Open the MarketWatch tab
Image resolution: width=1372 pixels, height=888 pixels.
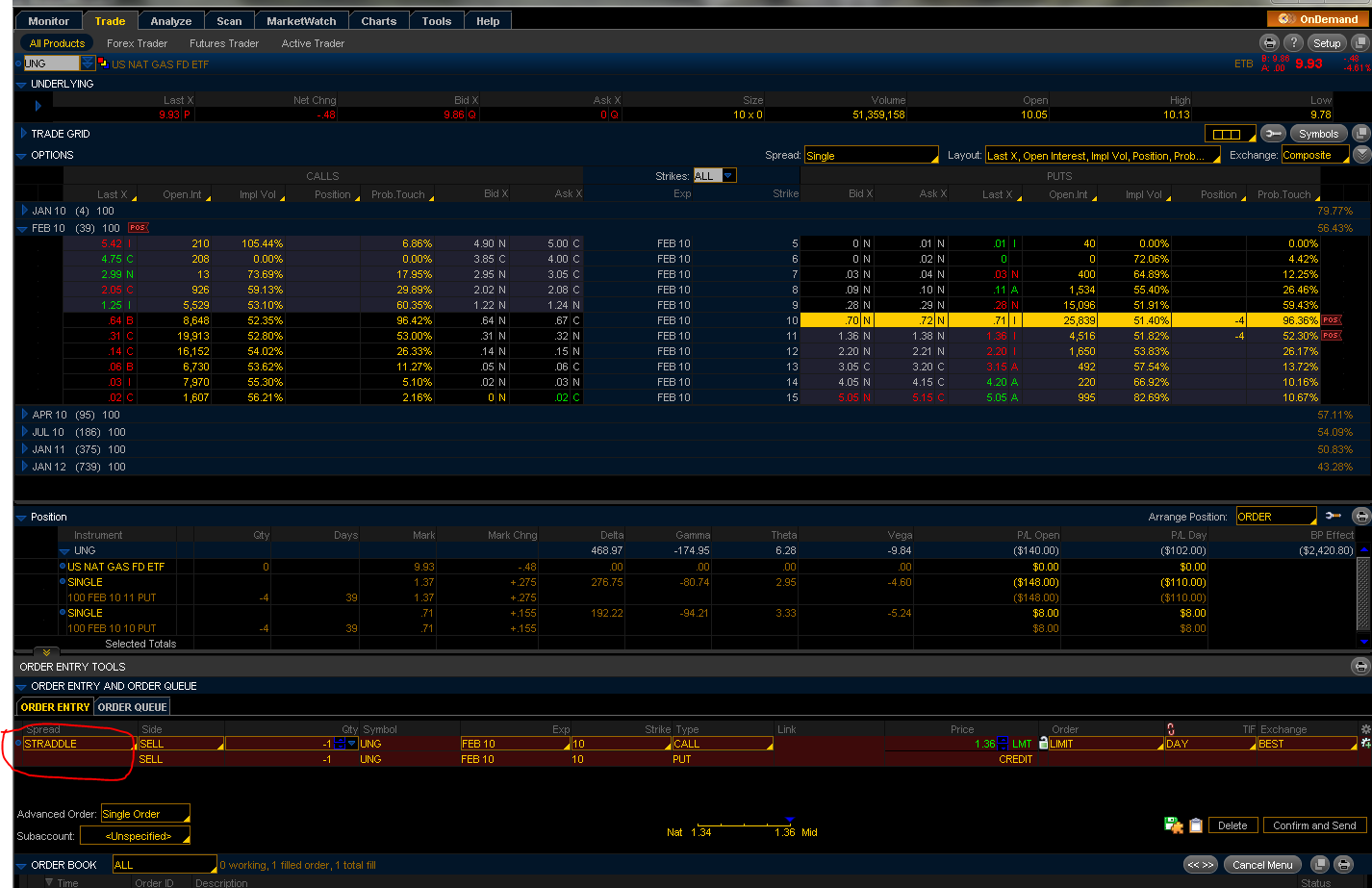pos(301,20)
